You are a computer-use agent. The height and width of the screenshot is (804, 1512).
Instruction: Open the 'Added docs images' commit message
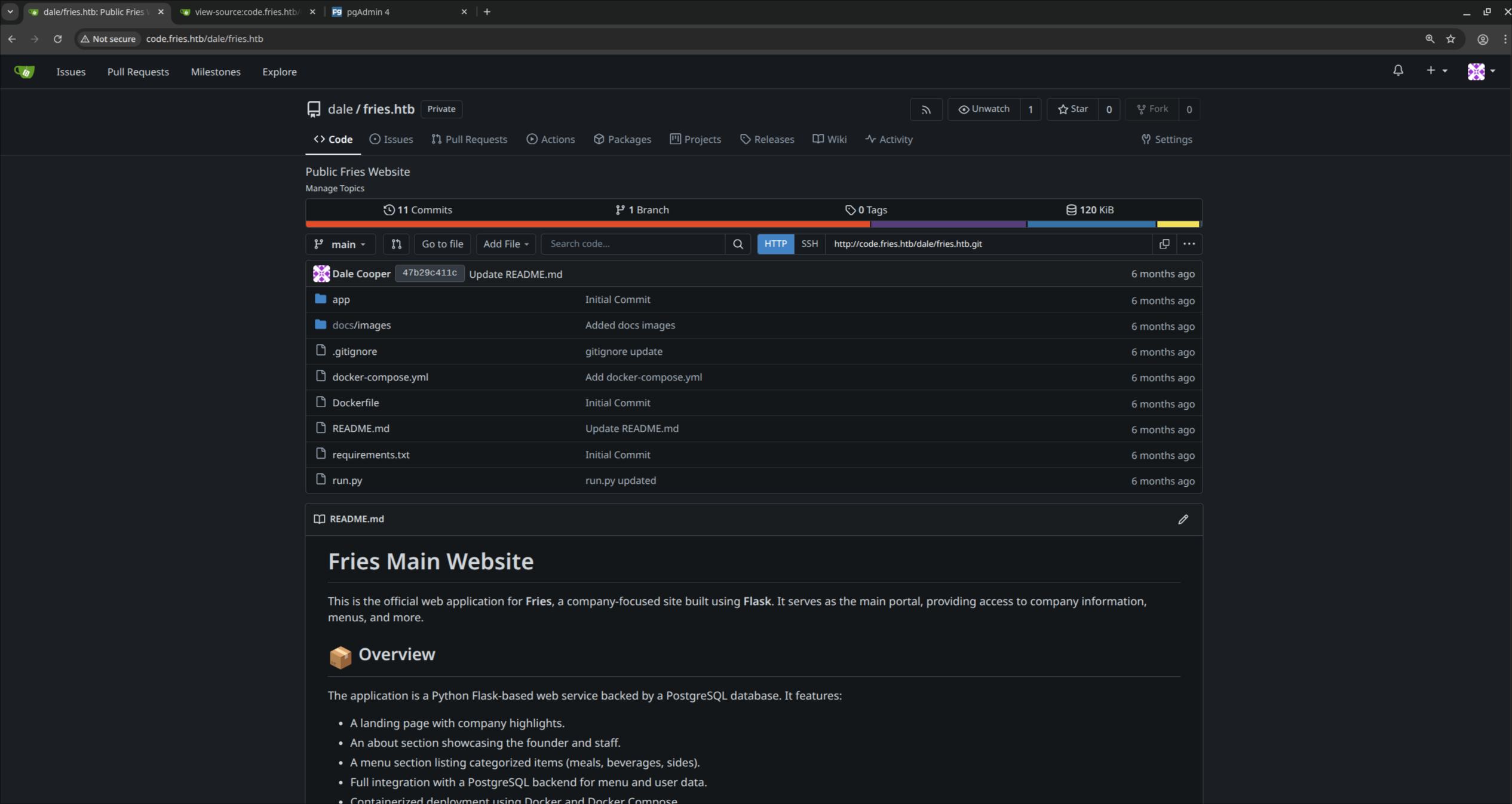pyautogui.click(x=630, y=325)
